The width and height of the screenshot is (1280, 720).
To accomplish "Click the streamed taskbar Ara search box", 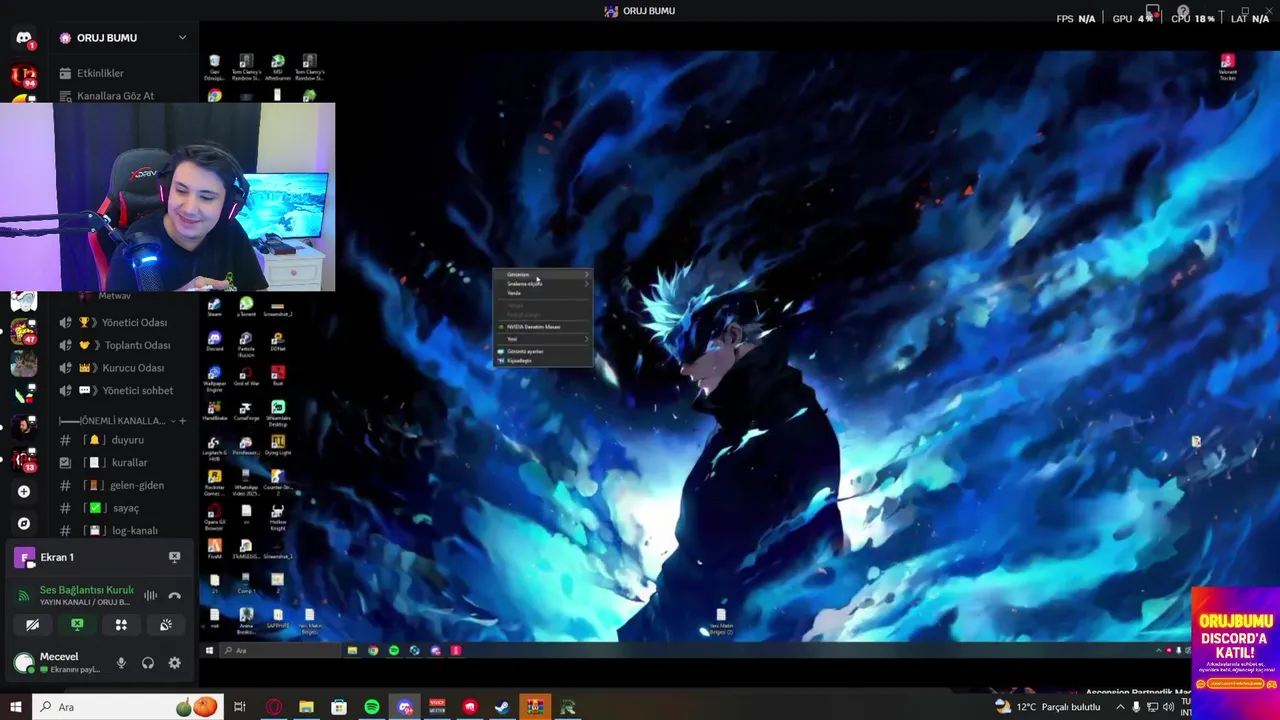I will click(280, 650).
